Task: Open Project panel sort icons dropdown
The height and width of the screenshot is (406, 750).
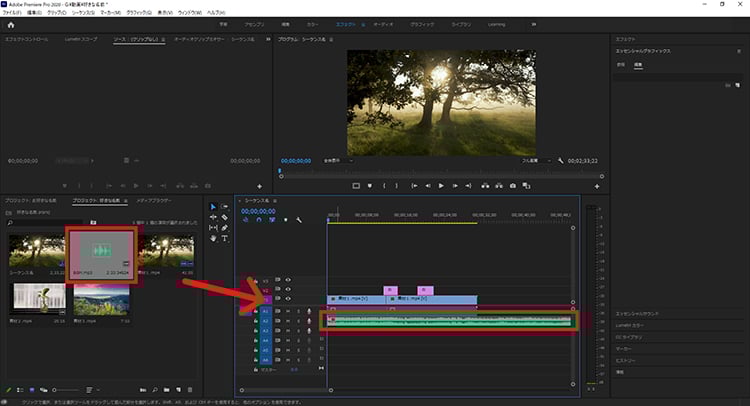Action: click(x=91, y=390)
